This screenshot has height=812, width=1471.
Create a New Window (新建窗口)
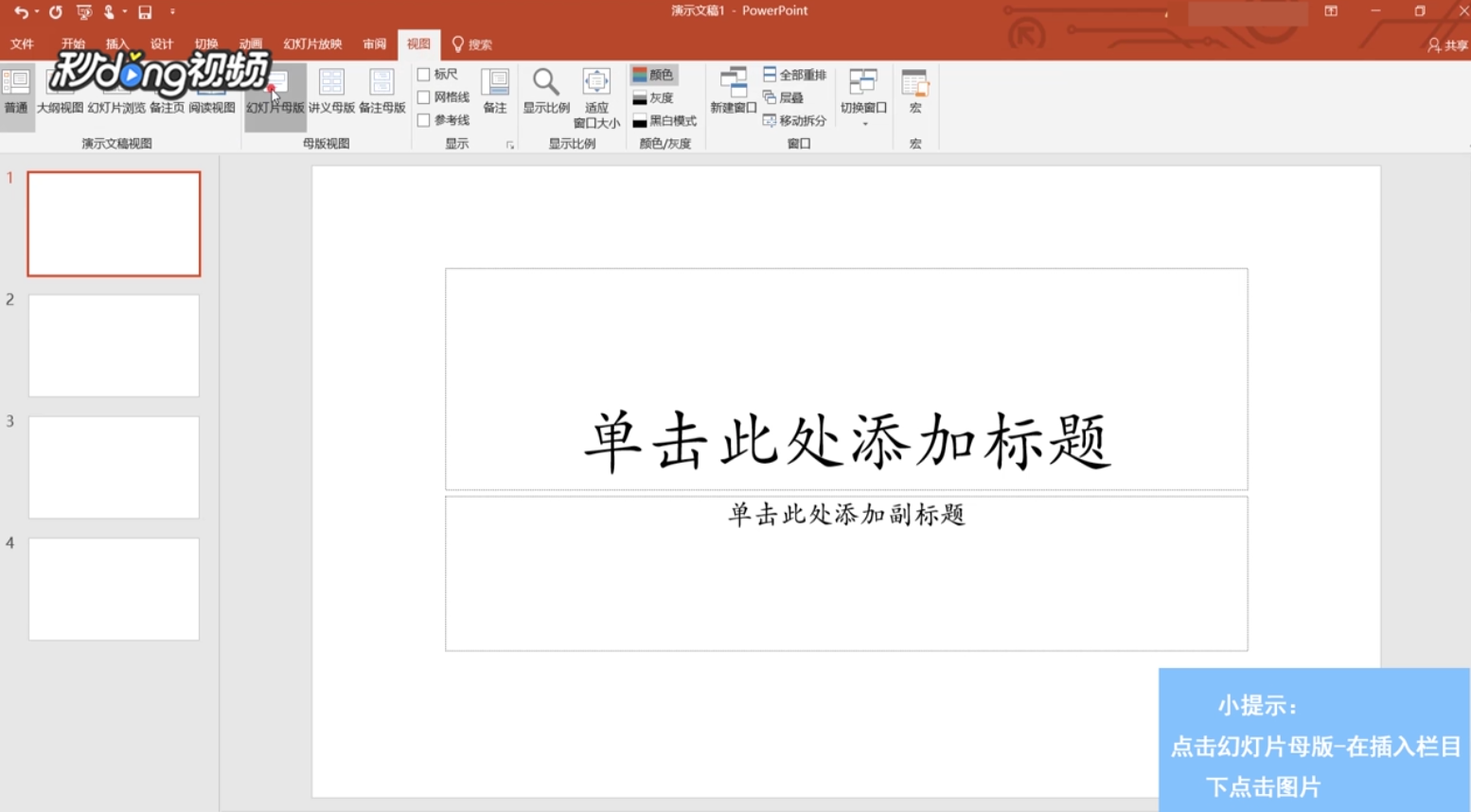[734, 92]
